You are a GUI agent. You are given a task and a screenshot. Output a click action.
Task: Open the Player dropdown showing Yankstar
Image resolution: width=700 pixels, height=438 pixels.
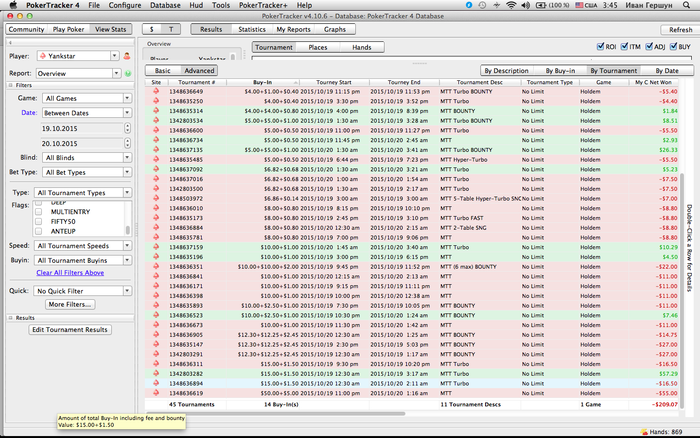[x=79, y=56]
